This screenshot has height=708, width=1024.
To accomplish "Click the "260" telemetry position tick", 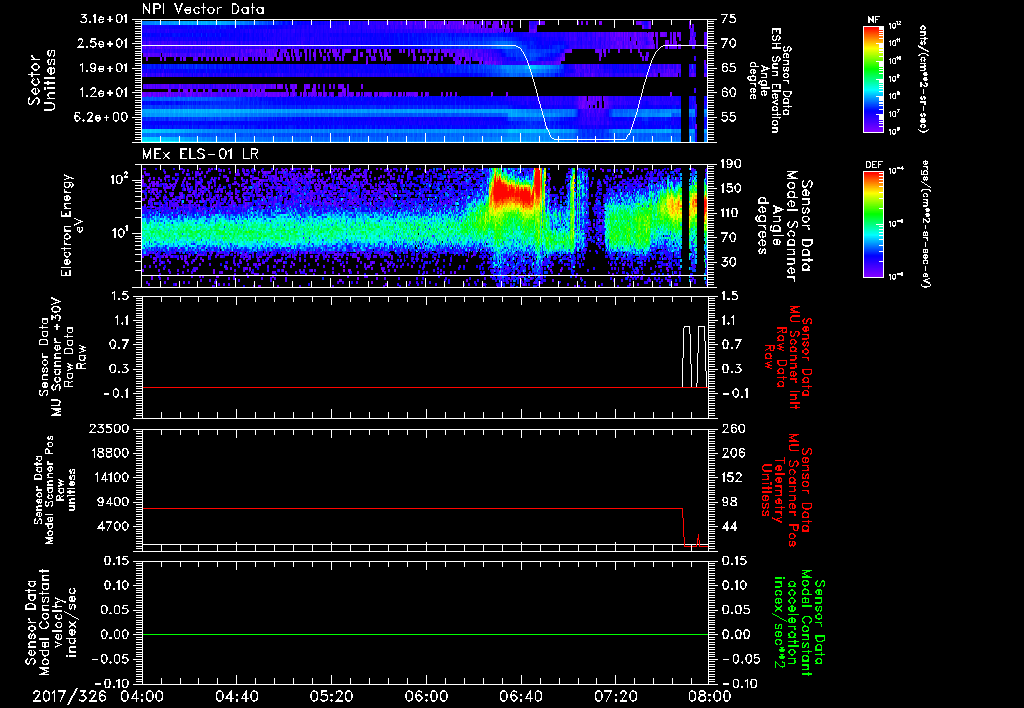I will [x=732, y=429].
